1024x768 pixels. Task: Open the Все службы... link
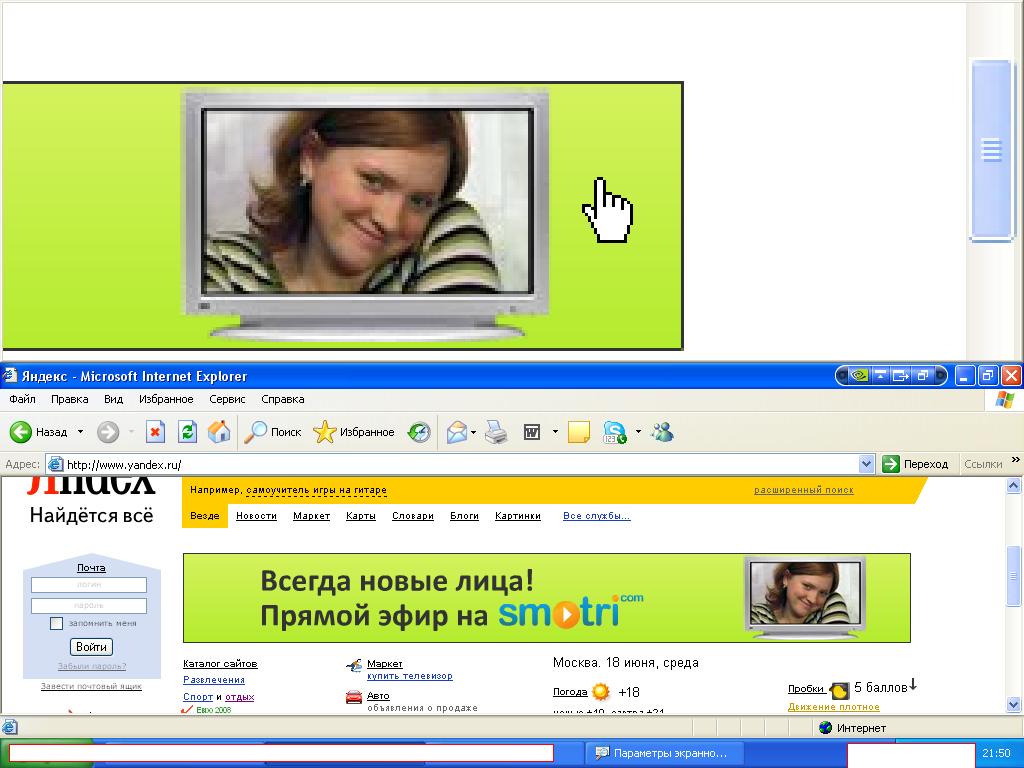coord(596,516)
